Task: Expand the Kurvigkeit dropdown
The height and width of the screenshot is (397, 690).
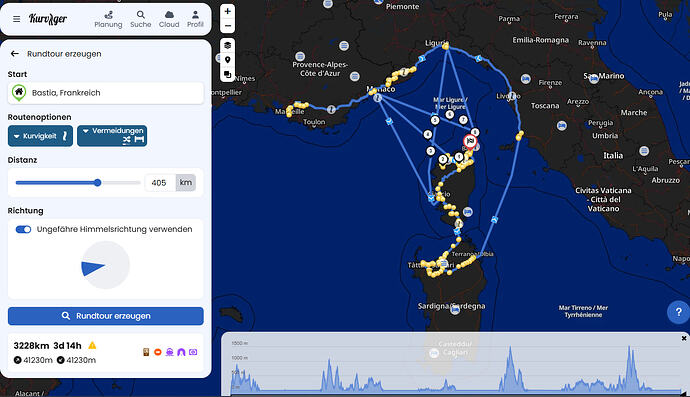Action: point(40,136)
